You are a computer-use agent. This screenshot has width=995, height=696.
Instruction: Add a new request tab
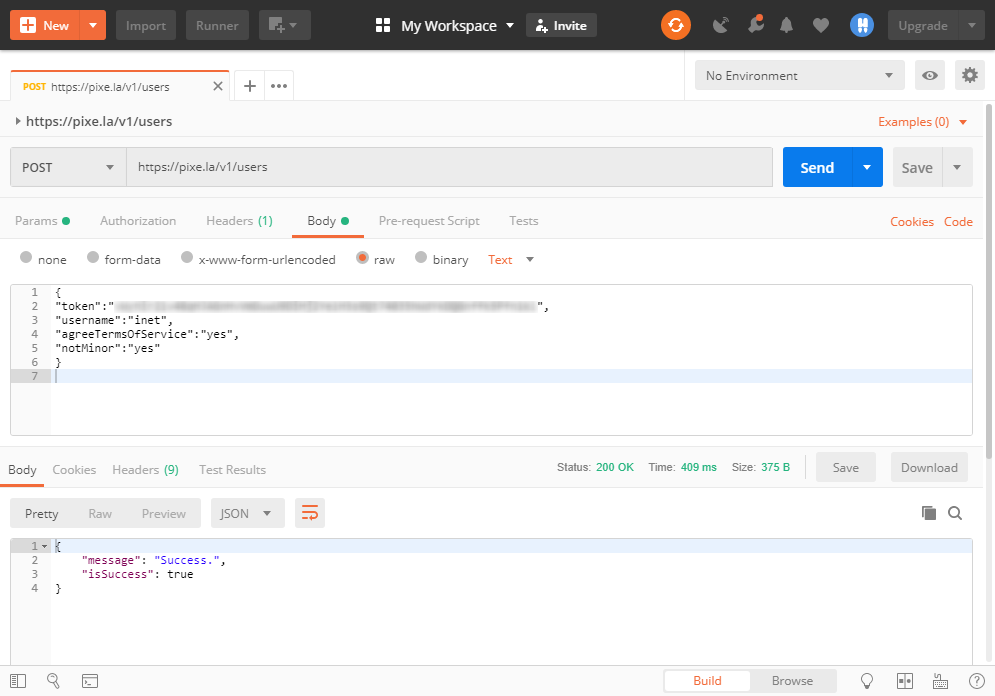250,86
